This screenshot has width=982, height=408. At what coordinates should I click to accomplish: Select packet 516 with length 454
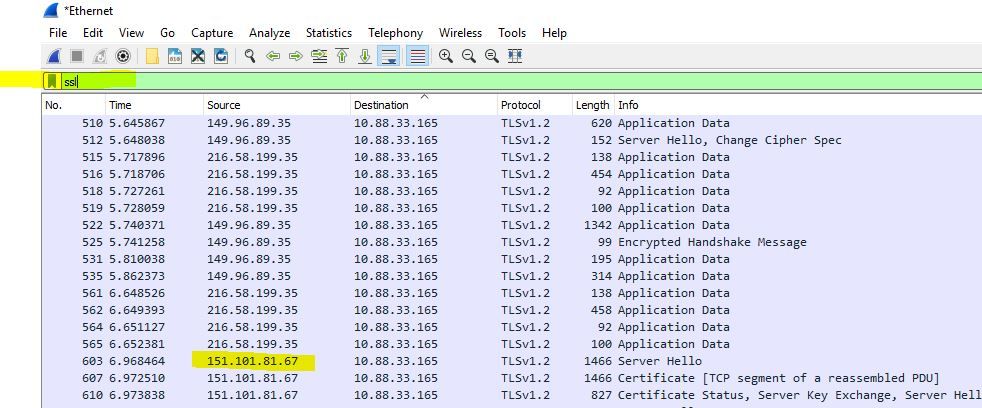point(512,174)
